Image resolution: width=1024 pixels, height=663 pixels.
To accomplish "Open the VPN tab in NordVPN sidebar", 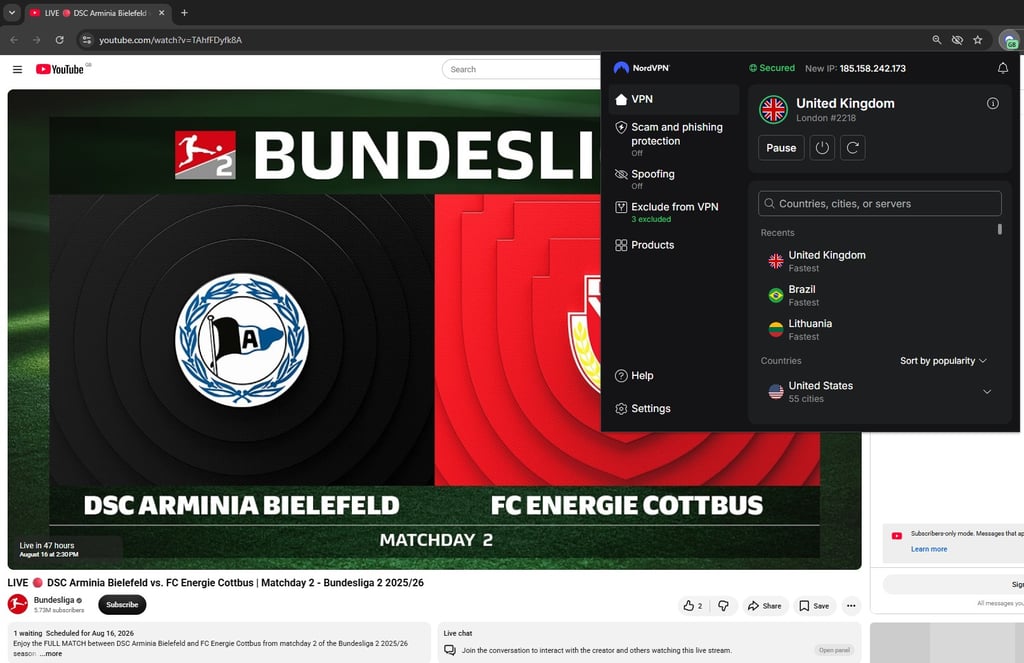I will click(x=673, y=99).
